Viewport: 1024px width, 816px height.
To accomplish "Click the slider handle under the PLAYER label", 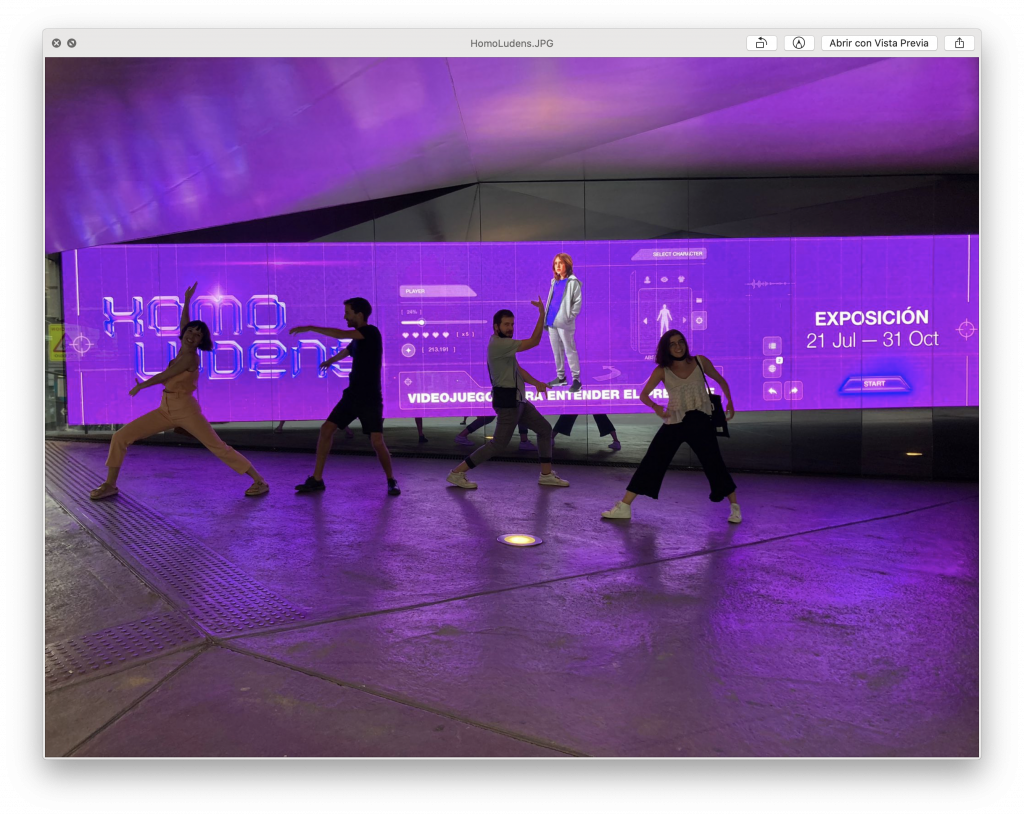I will pos(421,322).
